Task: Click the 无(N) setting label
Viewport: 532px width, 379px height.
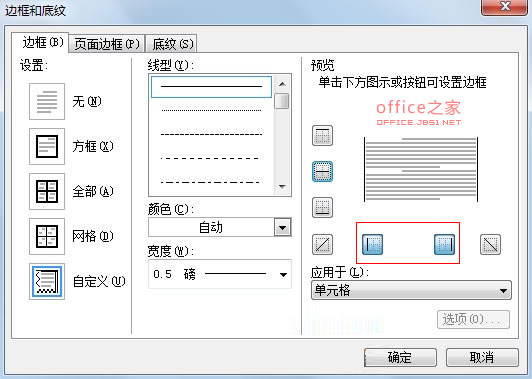Action: (x=87, y=101)
